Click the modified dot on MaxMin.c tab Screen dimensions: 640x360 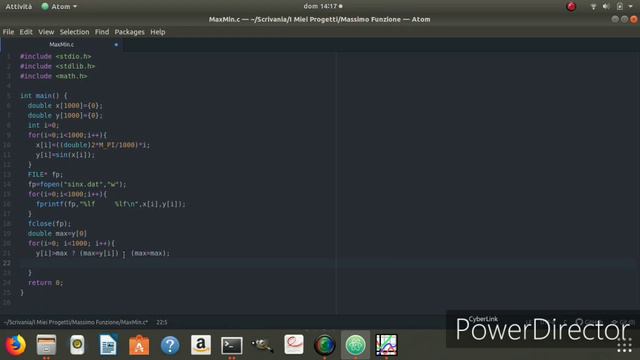click(116, 44)
